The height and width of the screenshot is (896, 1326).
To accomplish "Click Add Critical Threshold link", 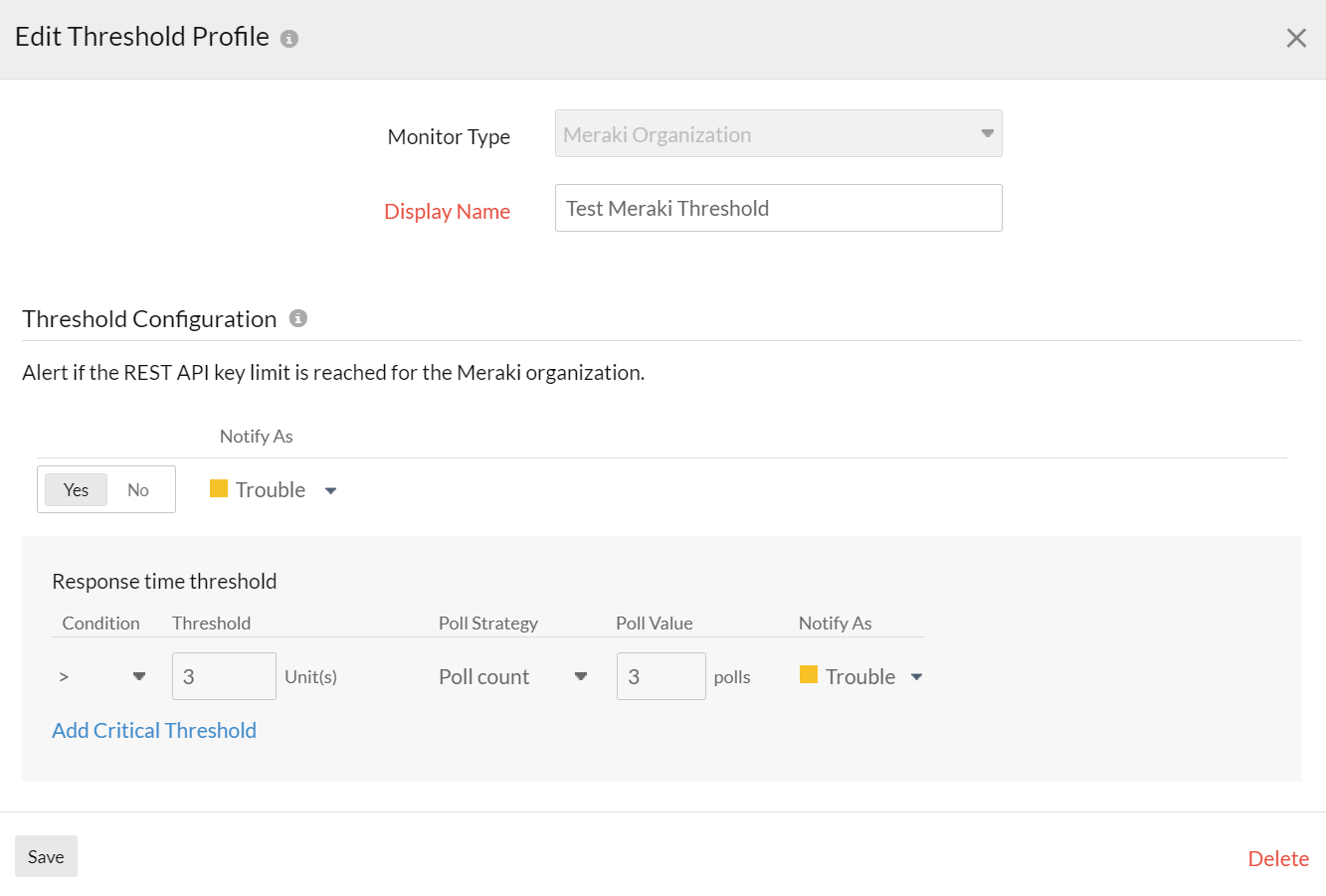I will click(154, 730).
